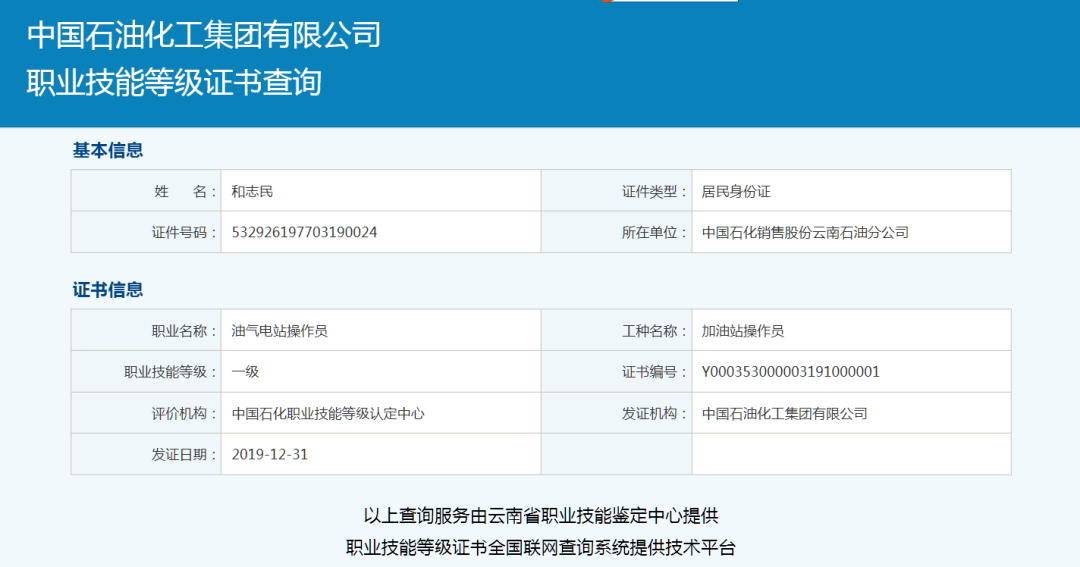Click the footer line 以上查询服务由云南省职业技能鉴定中心提供

tap(541, 515)
